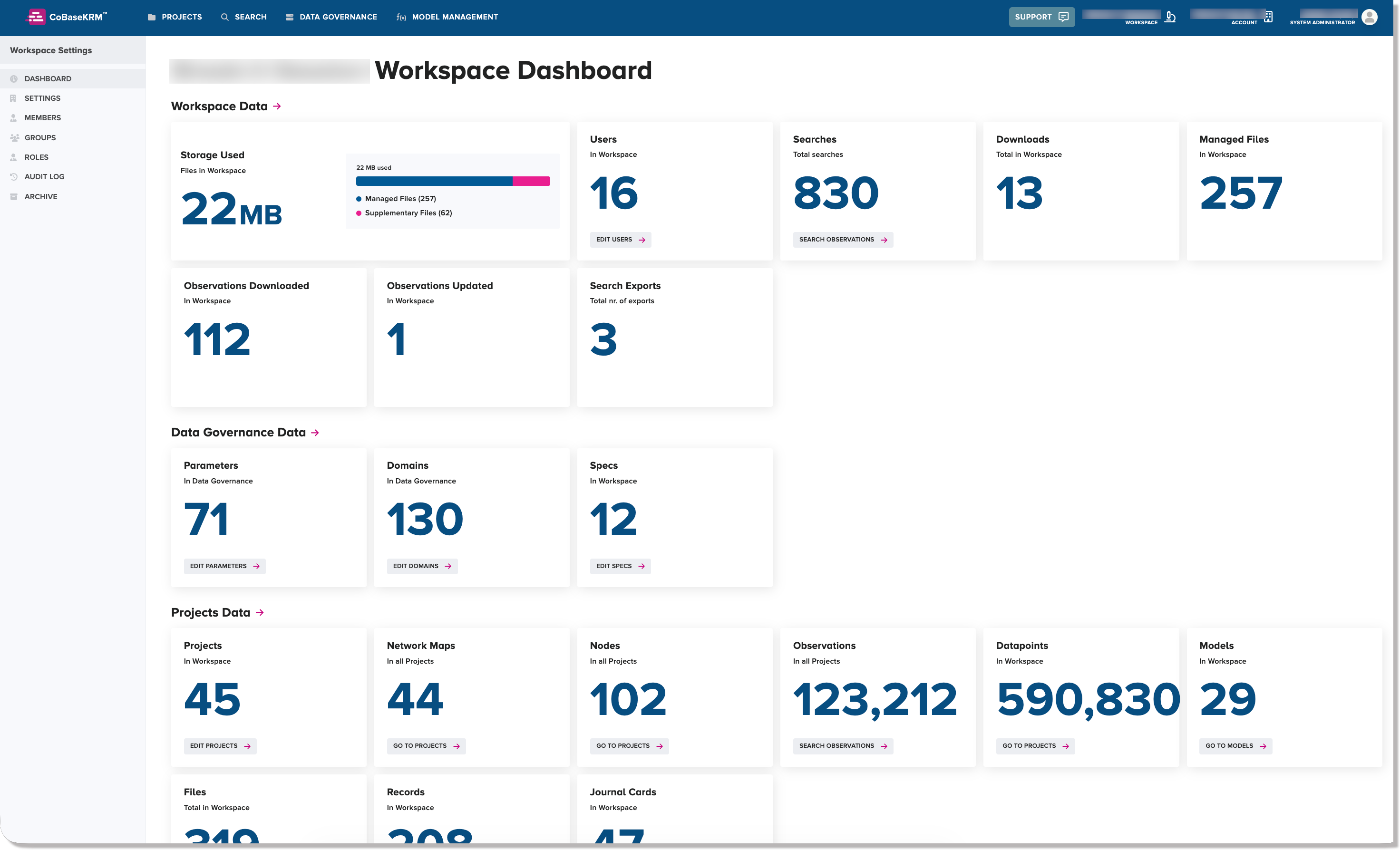Click the Data Governance Data heading link

(238, 433)
